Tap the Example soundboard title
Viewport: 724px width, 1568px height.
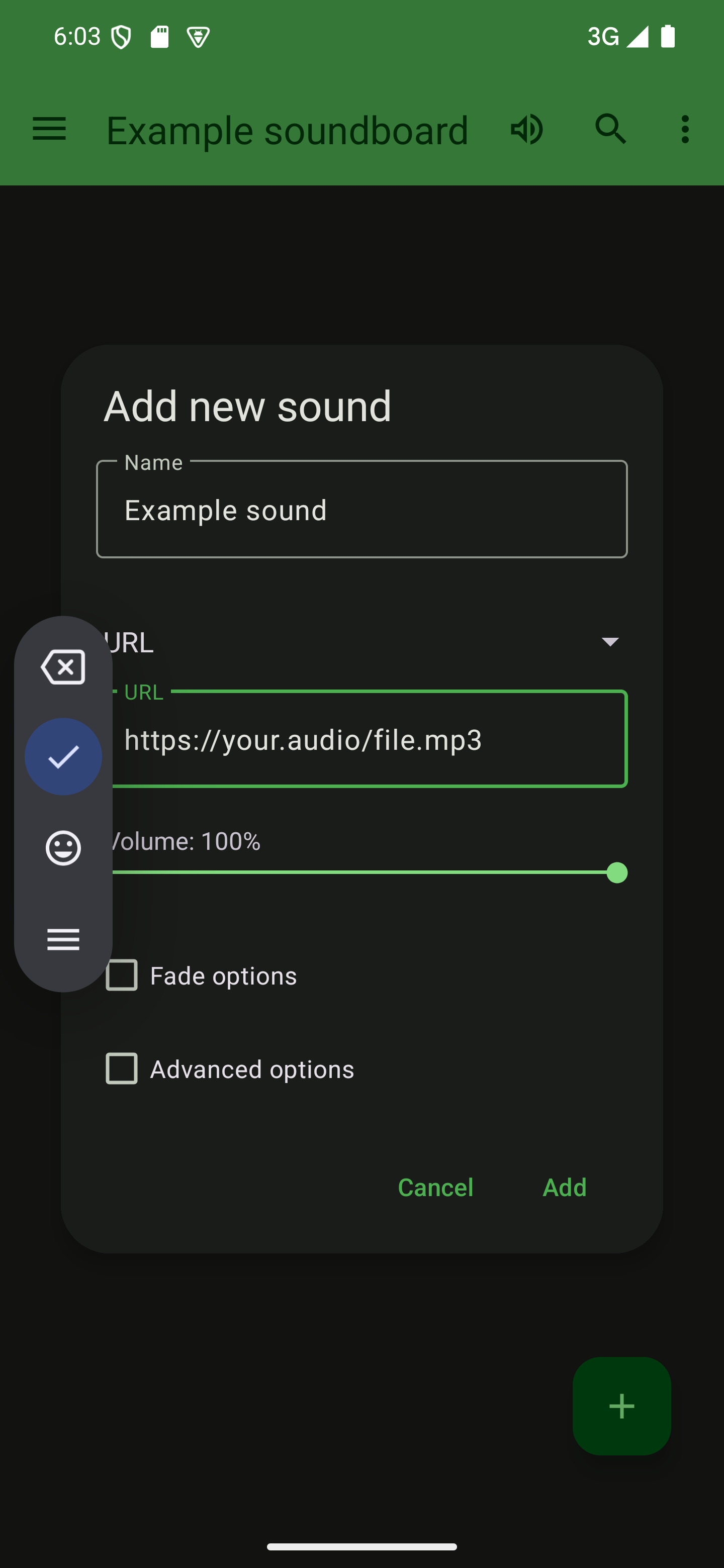288,130
